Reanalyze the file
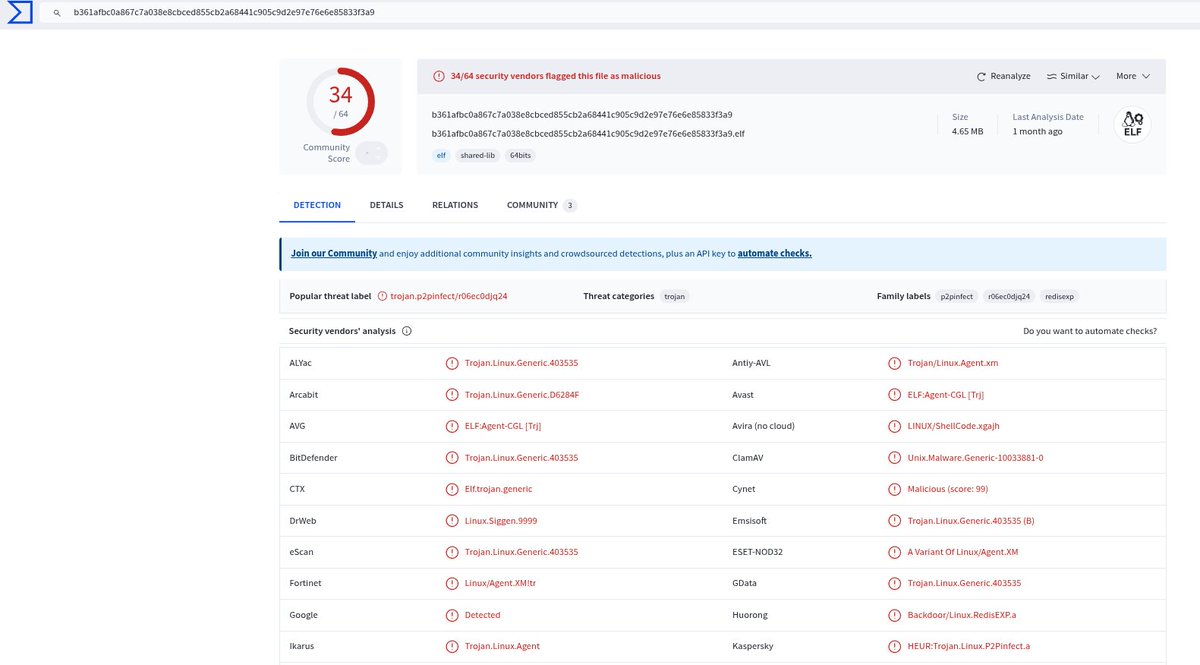The width and height of the screenshot is (1200, 665). pyautogui.click(x=1003, y=76)
